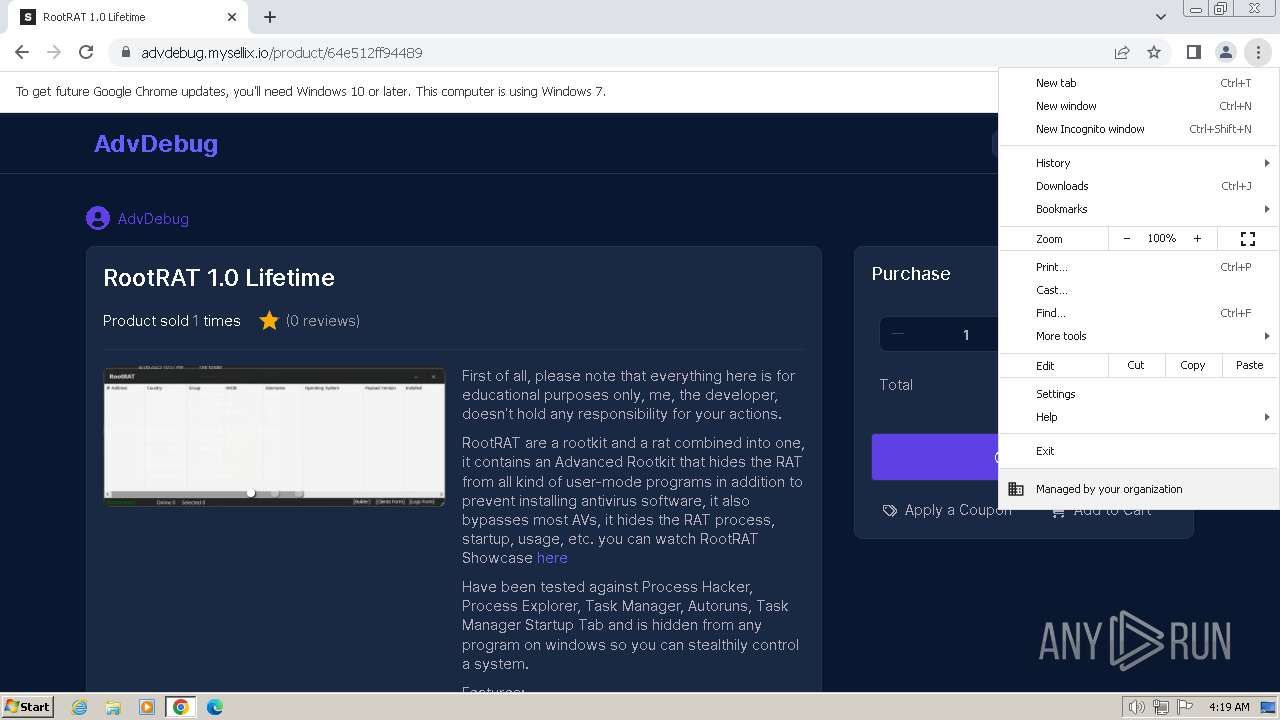
Task: Open the Chrome profile avatar
Action: pos(1225,52)
